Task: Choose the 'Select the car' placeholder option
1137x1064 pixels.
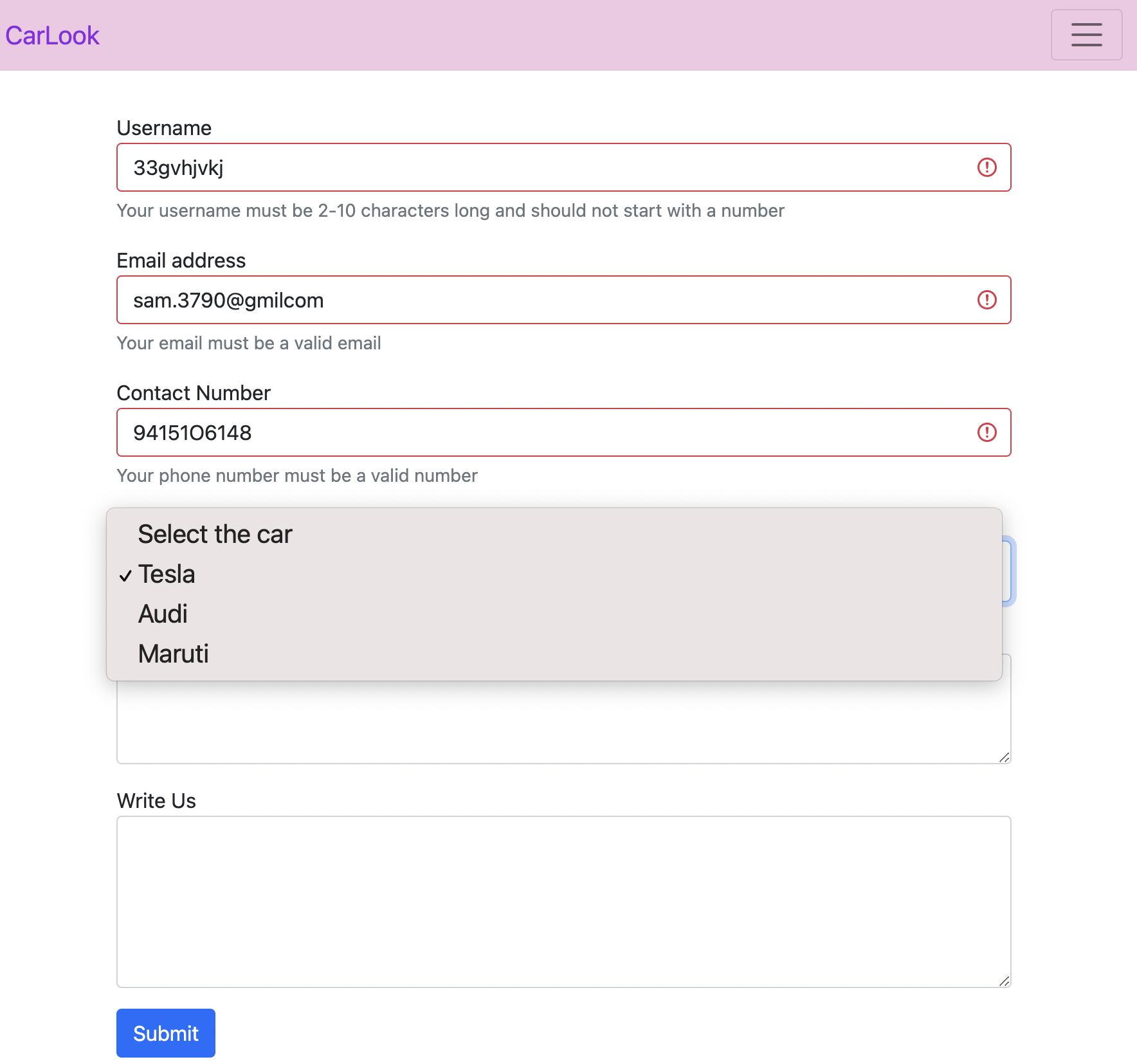Action: click(215, 534)
